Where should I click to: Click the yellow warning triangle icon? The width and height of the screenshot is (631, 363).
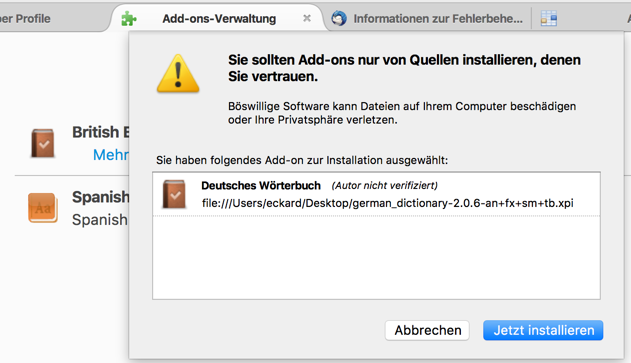tap(178, 74)
